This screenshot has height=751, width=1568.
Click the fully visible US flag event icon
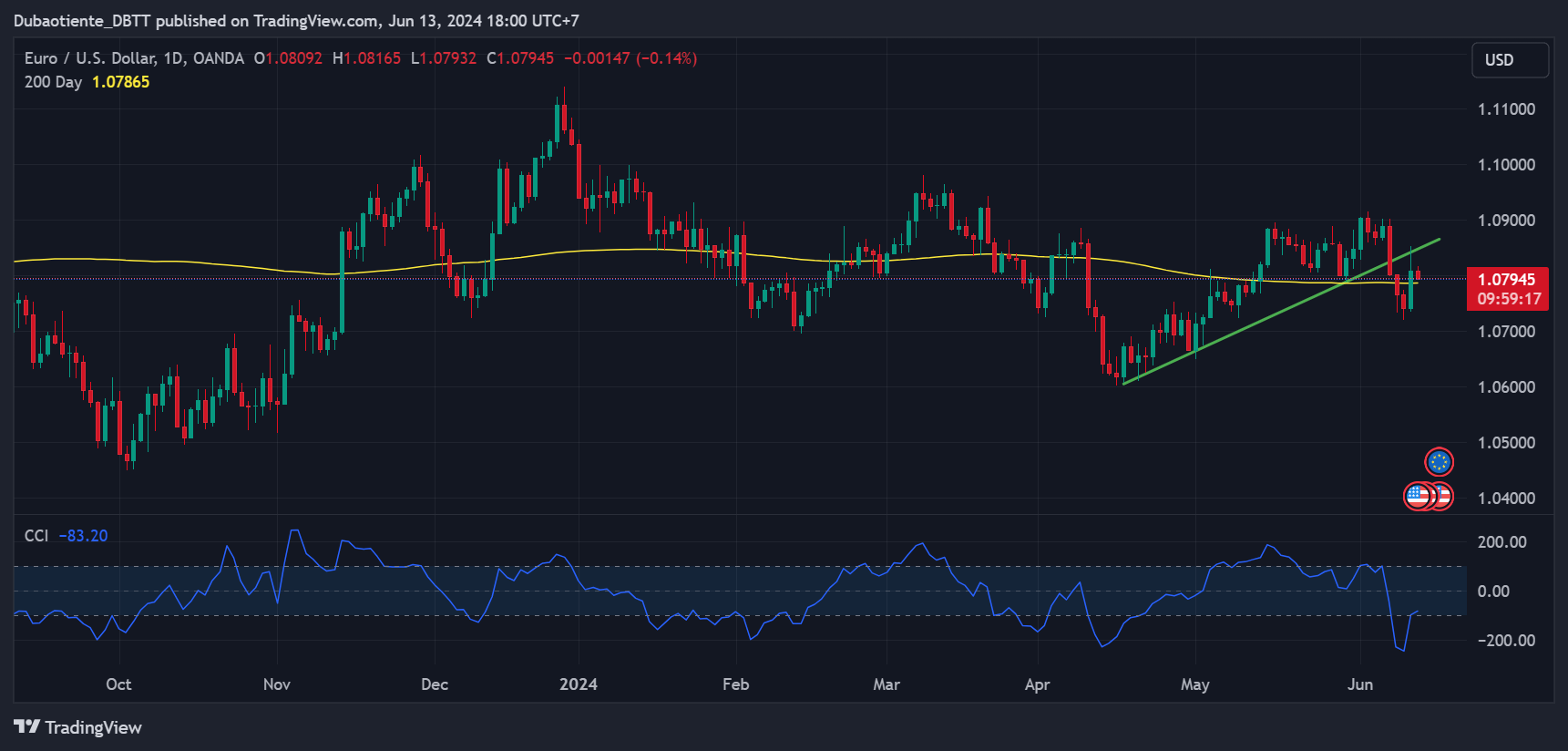click(1419, 496)
